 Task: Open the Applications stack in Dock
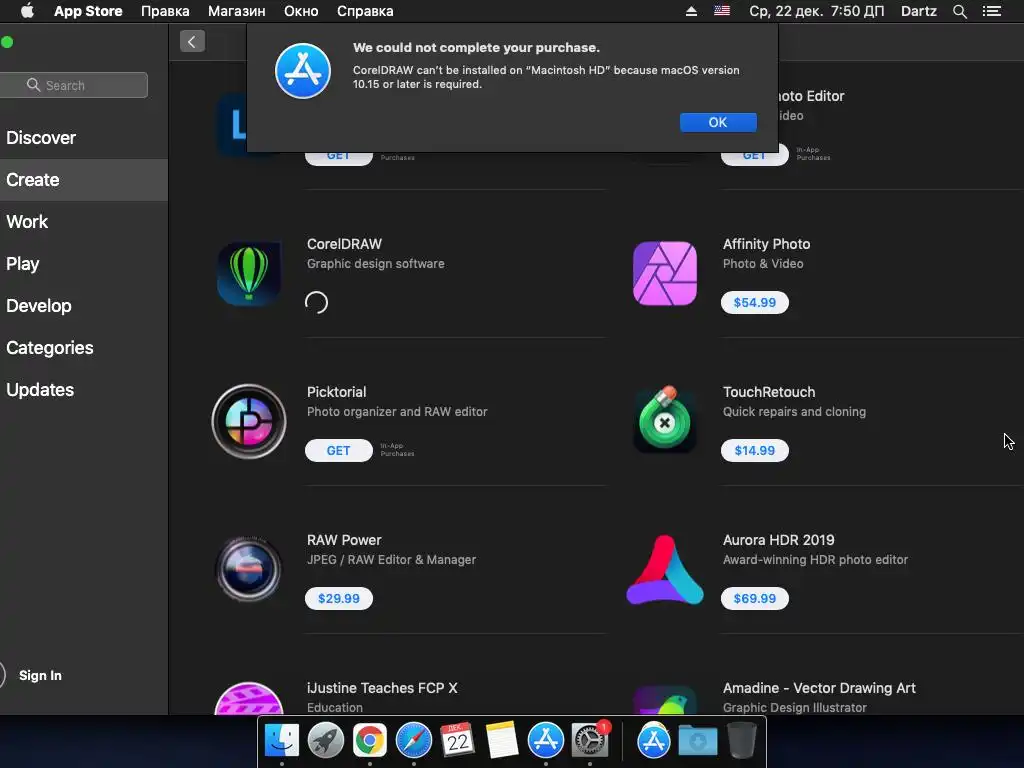click(x=653, y=741)
